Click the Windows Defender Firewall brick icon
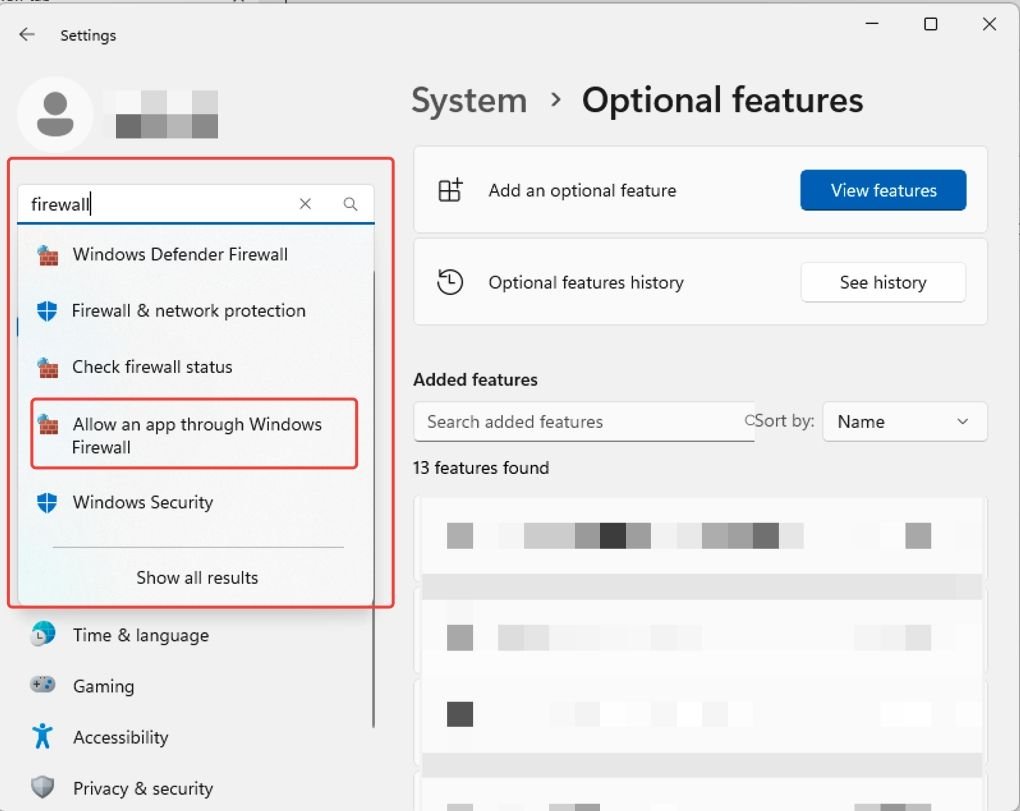 point(47,255)
